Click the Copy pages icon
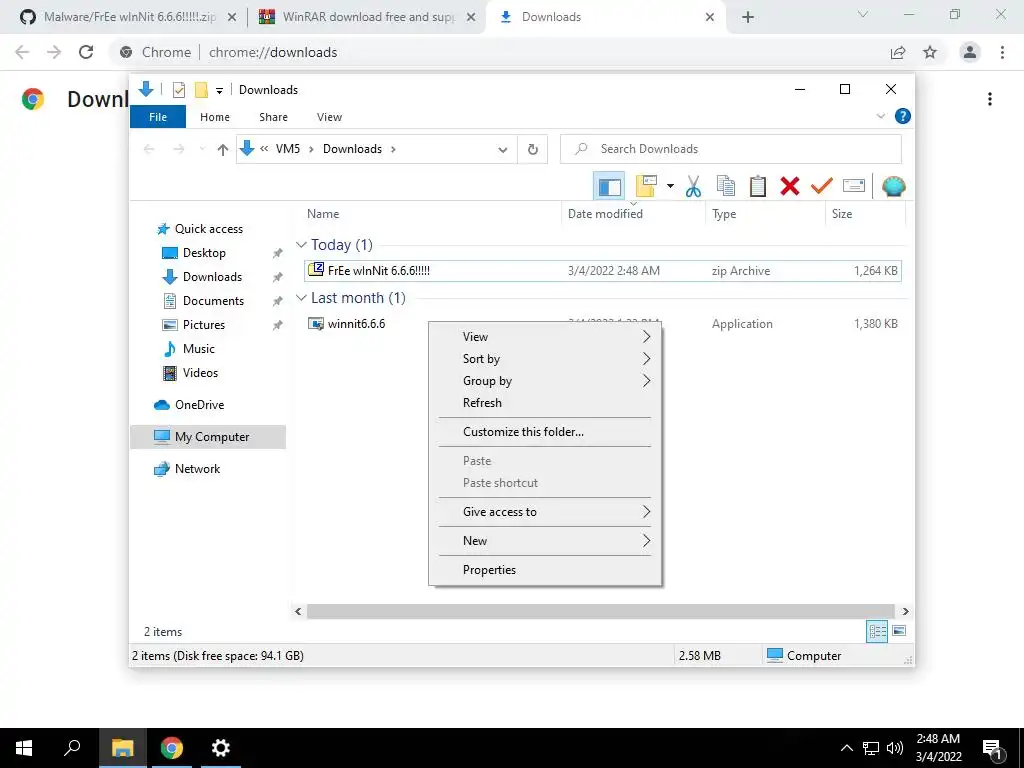 click(x=726, y=186)
